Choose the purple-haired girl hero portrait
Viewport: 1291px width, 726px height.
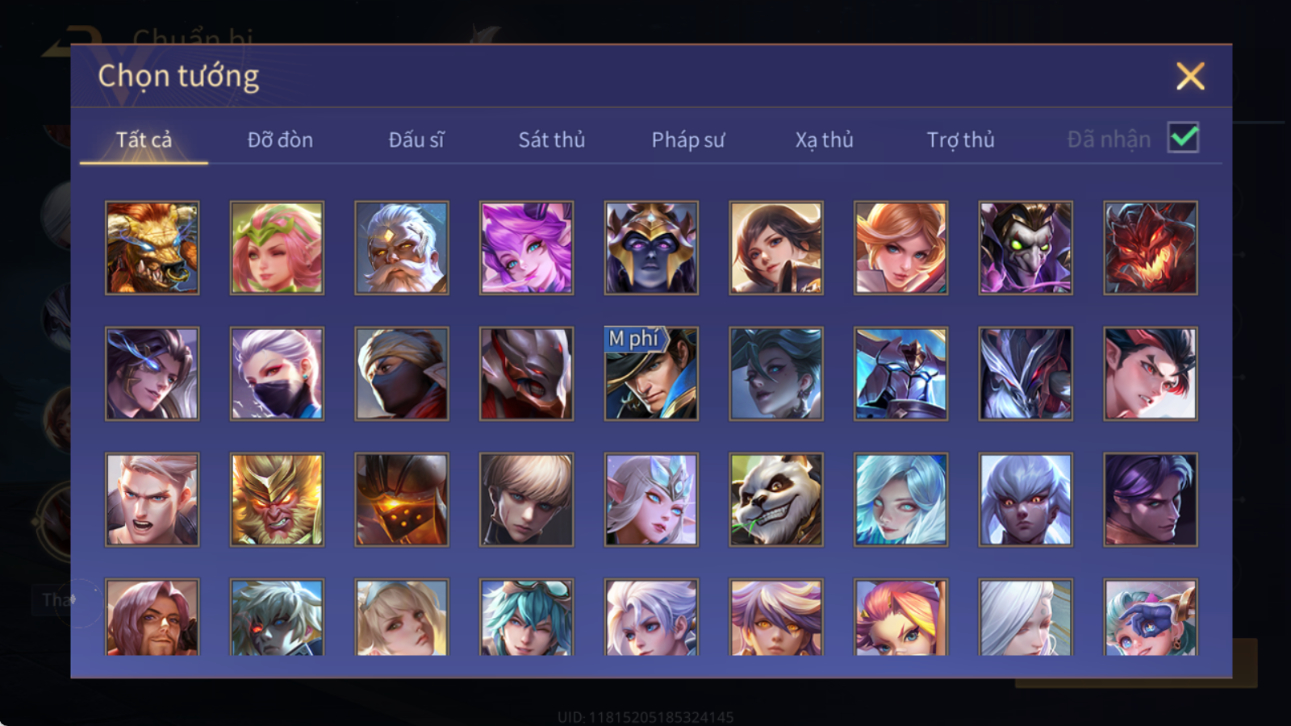click(526, 248)
